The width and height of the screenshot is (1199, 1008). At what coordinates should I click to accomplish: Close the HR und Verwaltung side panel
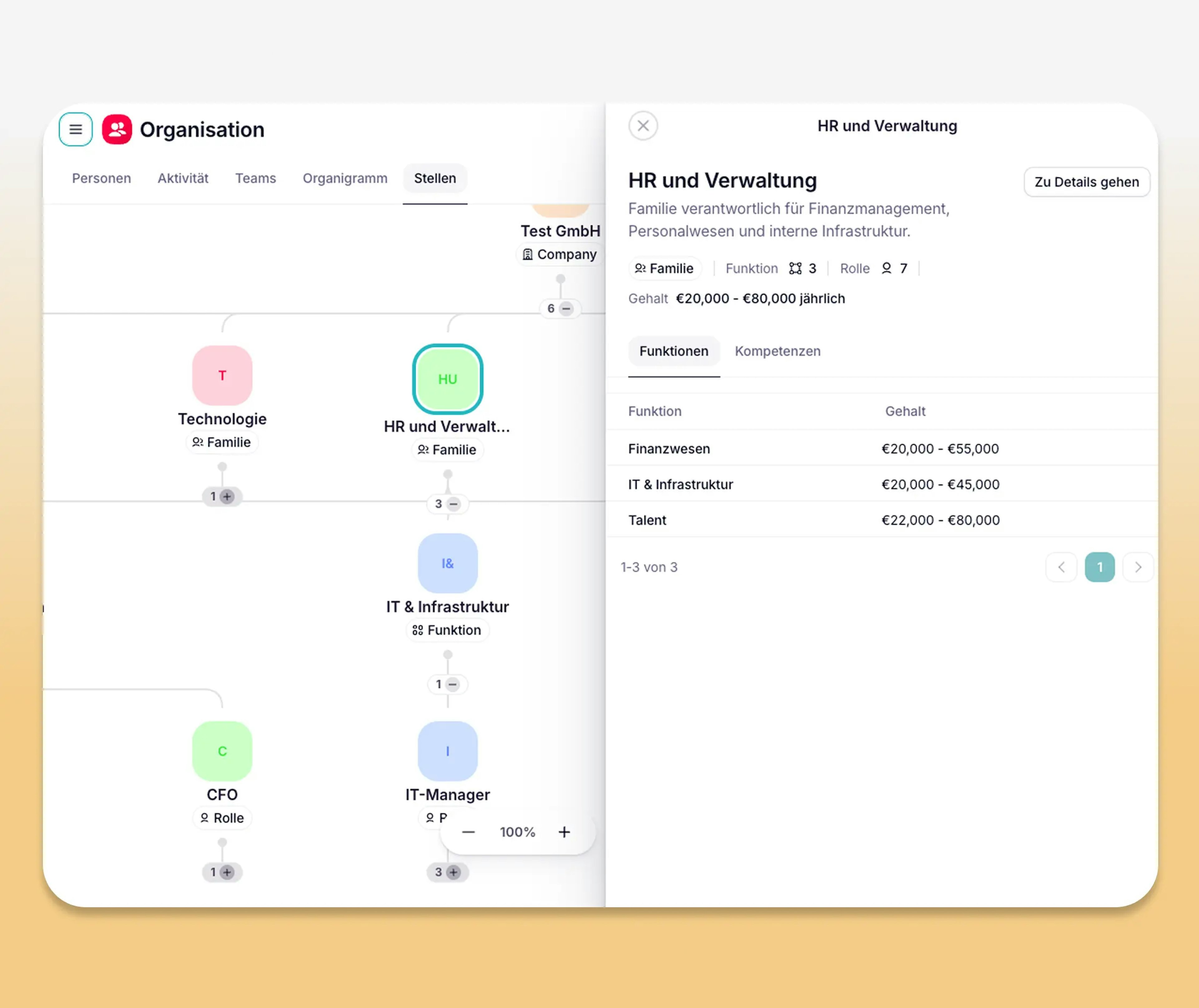[x=643, y=126]
